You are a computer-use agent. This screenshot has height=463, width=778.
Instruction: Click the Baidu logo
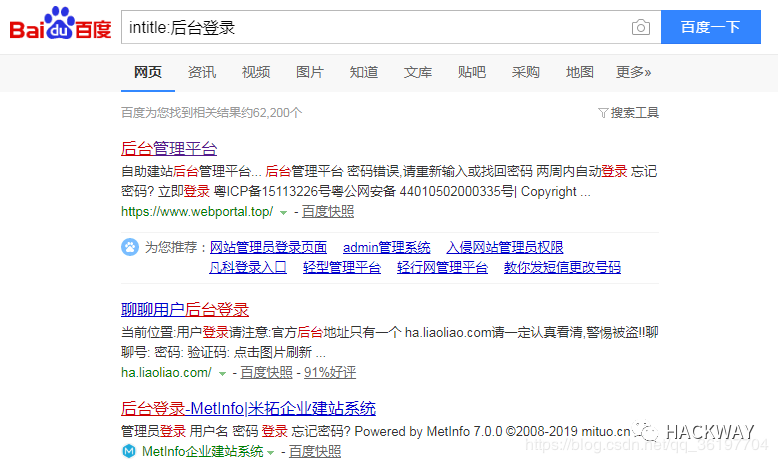pyautogui.click(x=60, y=23)
